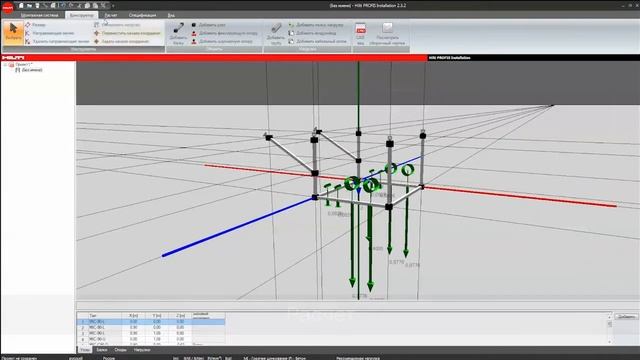This screenshot has width=640, height=360.
Task: Switch to the Балки bottom tab
Action: click(x=102, y=350)
